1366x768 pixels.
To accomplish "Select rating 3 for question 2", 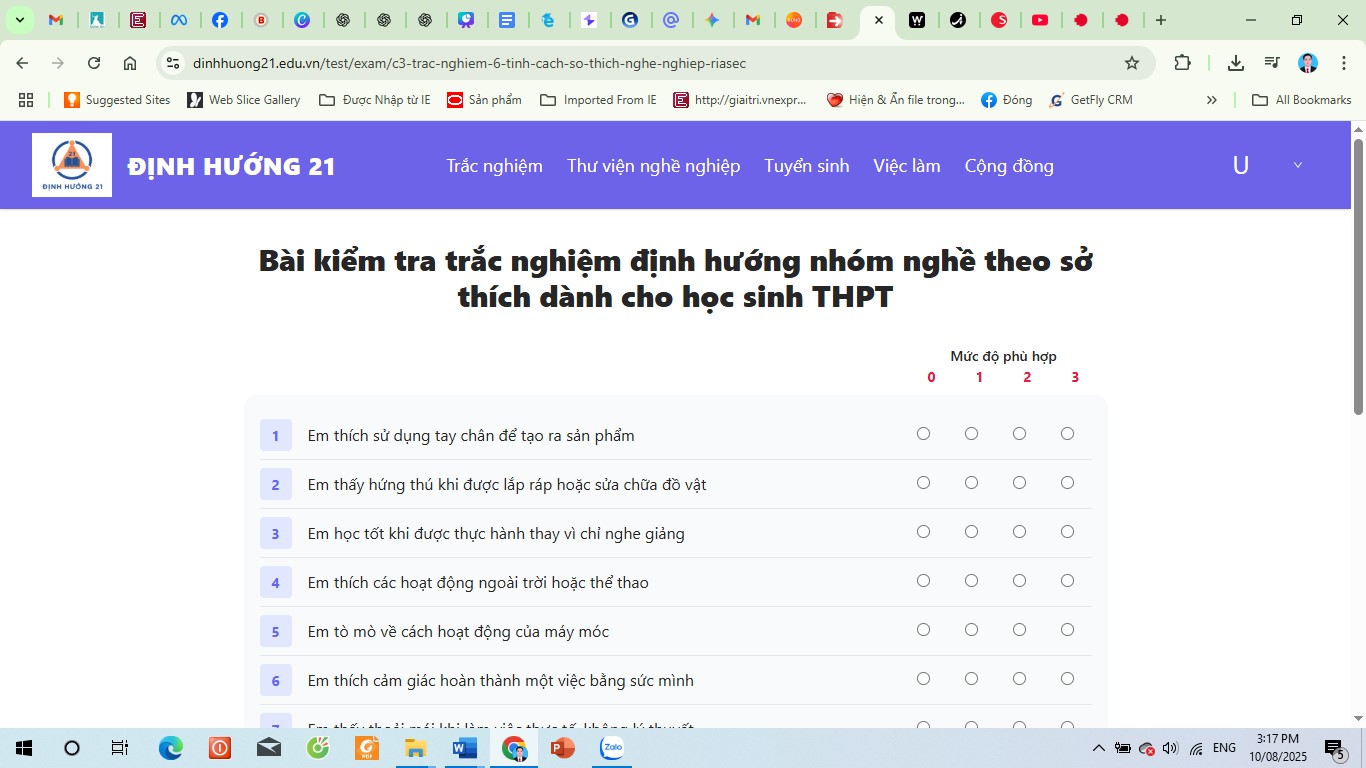I will (1067, 483).
